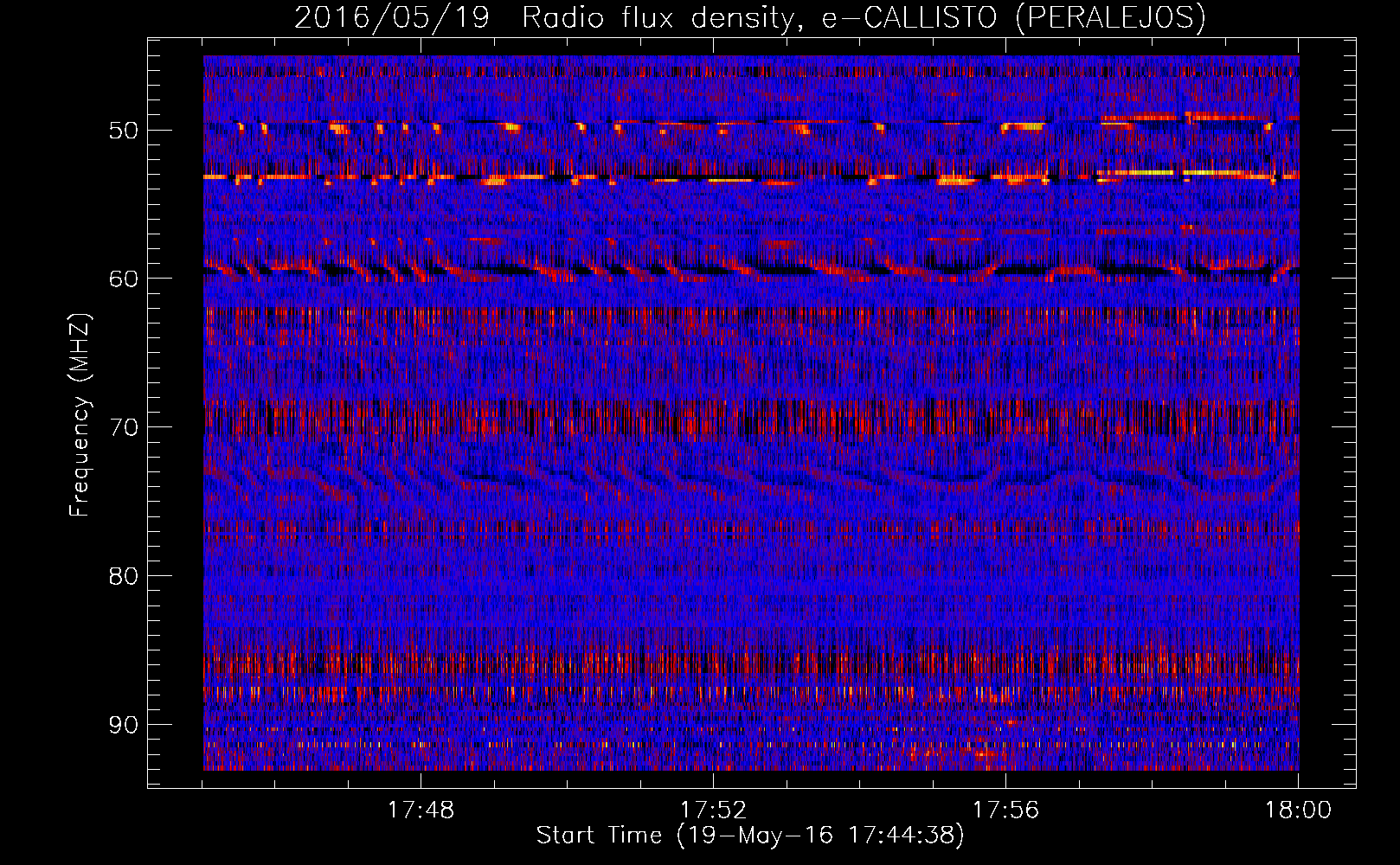Click the 17:56 time tick label
The image size is (1400, 865).
tap(1005, 811)
